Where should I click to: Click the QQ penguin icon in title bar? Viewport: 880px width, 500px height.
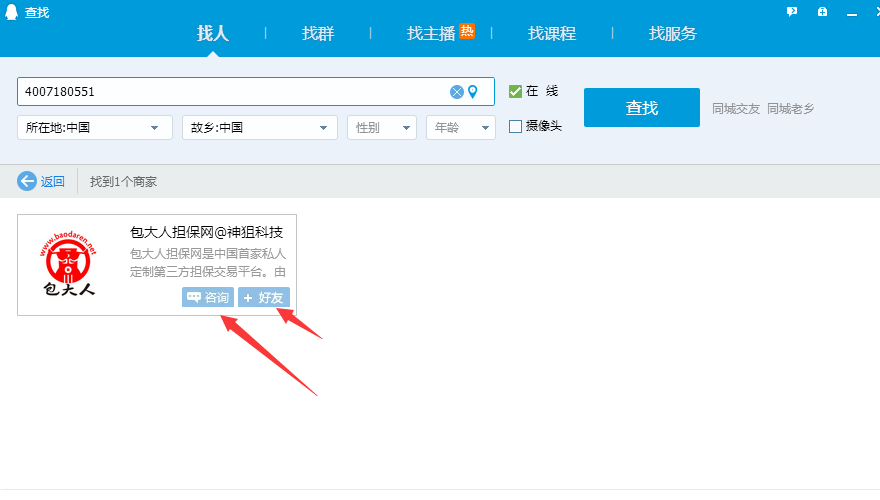[x=11, y=12]
